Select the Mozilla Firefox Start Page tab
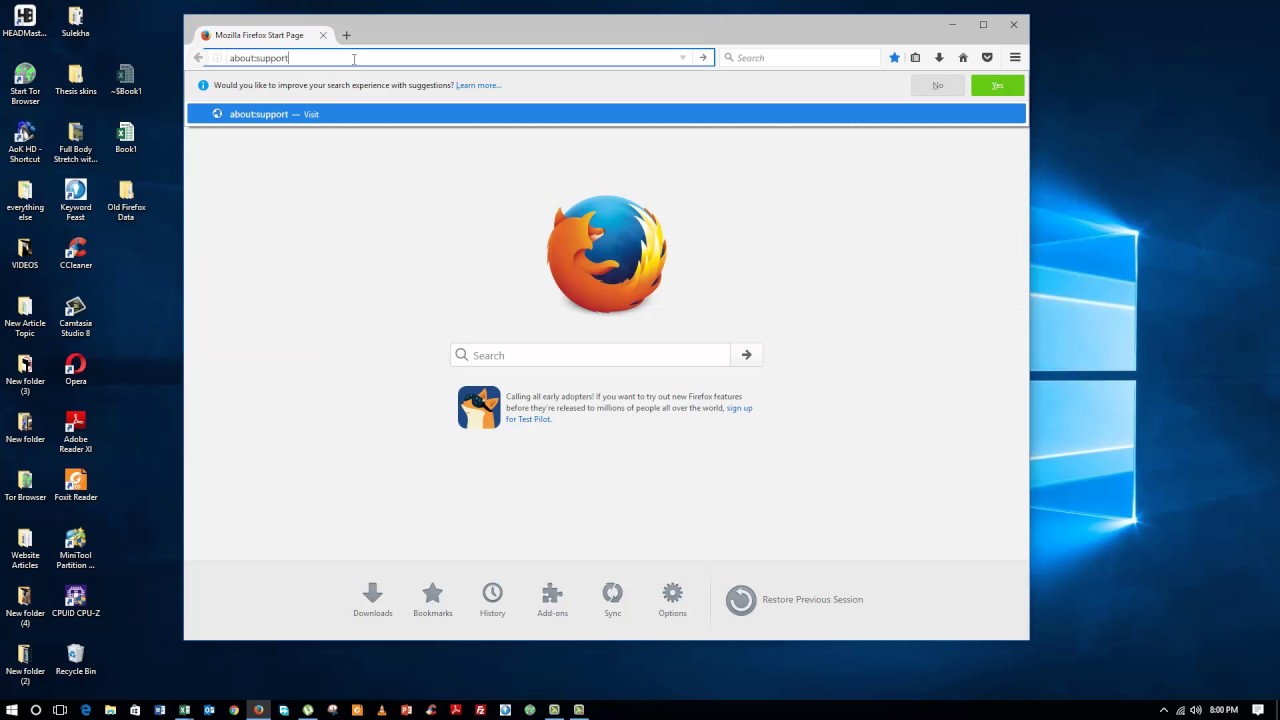Screen dimensions: 1280x720 (264, 35)
